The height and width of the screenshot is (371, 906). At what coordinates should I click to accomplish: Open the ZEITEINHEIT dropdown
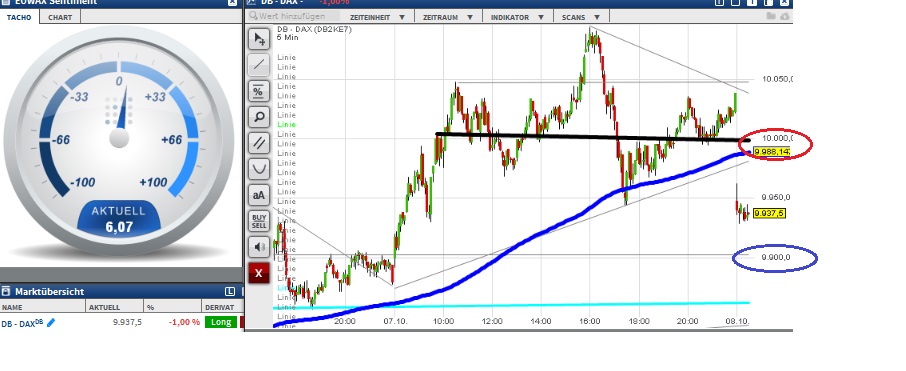coord(378,17)
